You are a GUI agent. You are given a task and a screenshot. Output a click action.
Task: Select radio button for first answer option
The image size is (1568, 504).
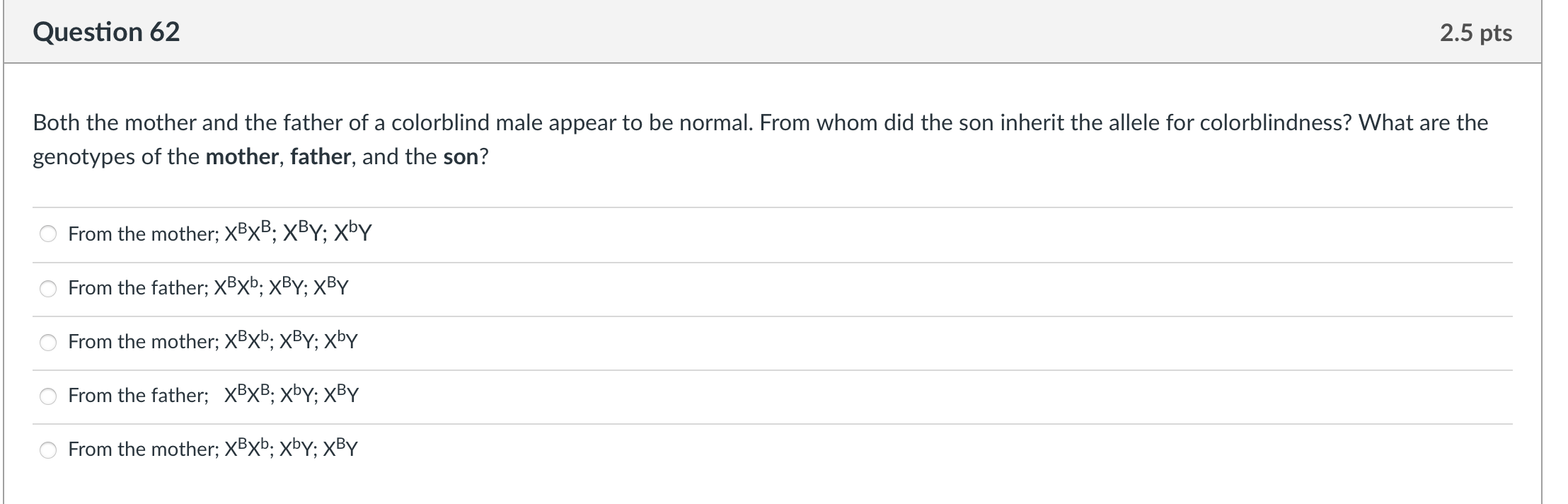click(x=48, y=234)
